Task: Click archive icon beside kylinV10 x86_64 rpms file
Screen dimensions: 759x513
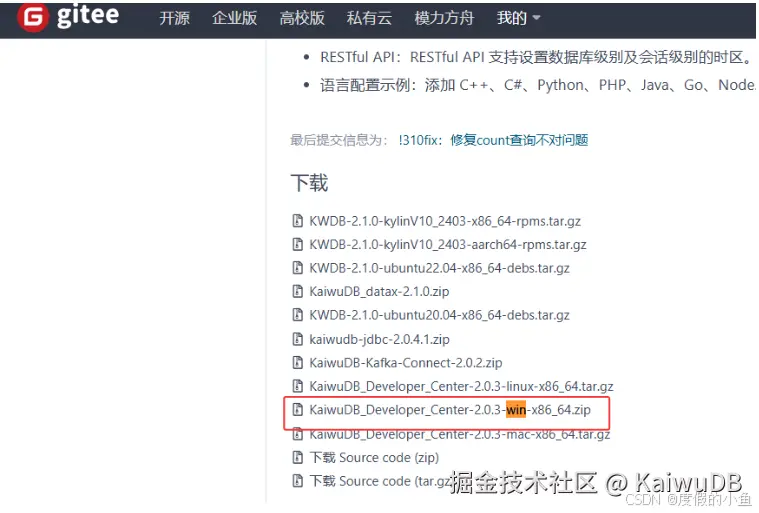Action: (298, 221)
